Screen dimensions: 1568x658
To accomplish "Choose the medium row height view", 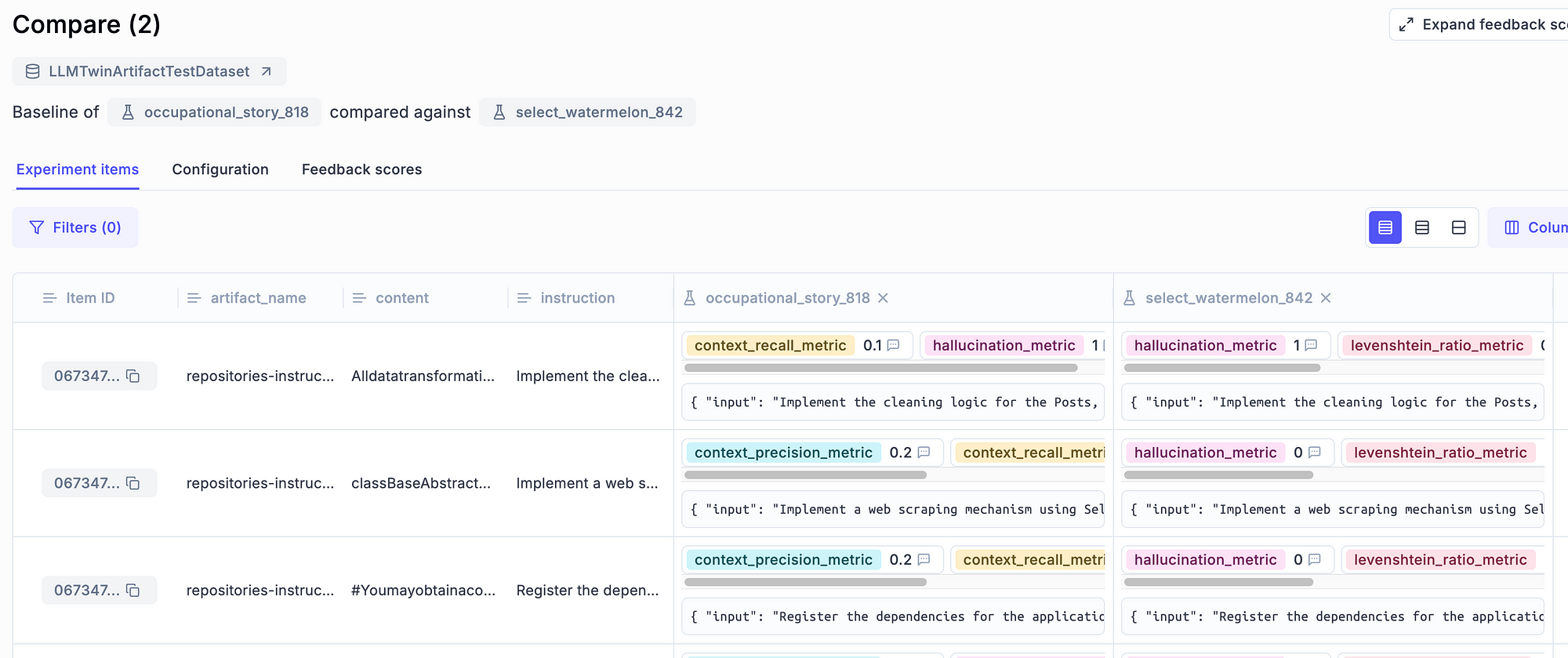I will (x=1422, y=227).
